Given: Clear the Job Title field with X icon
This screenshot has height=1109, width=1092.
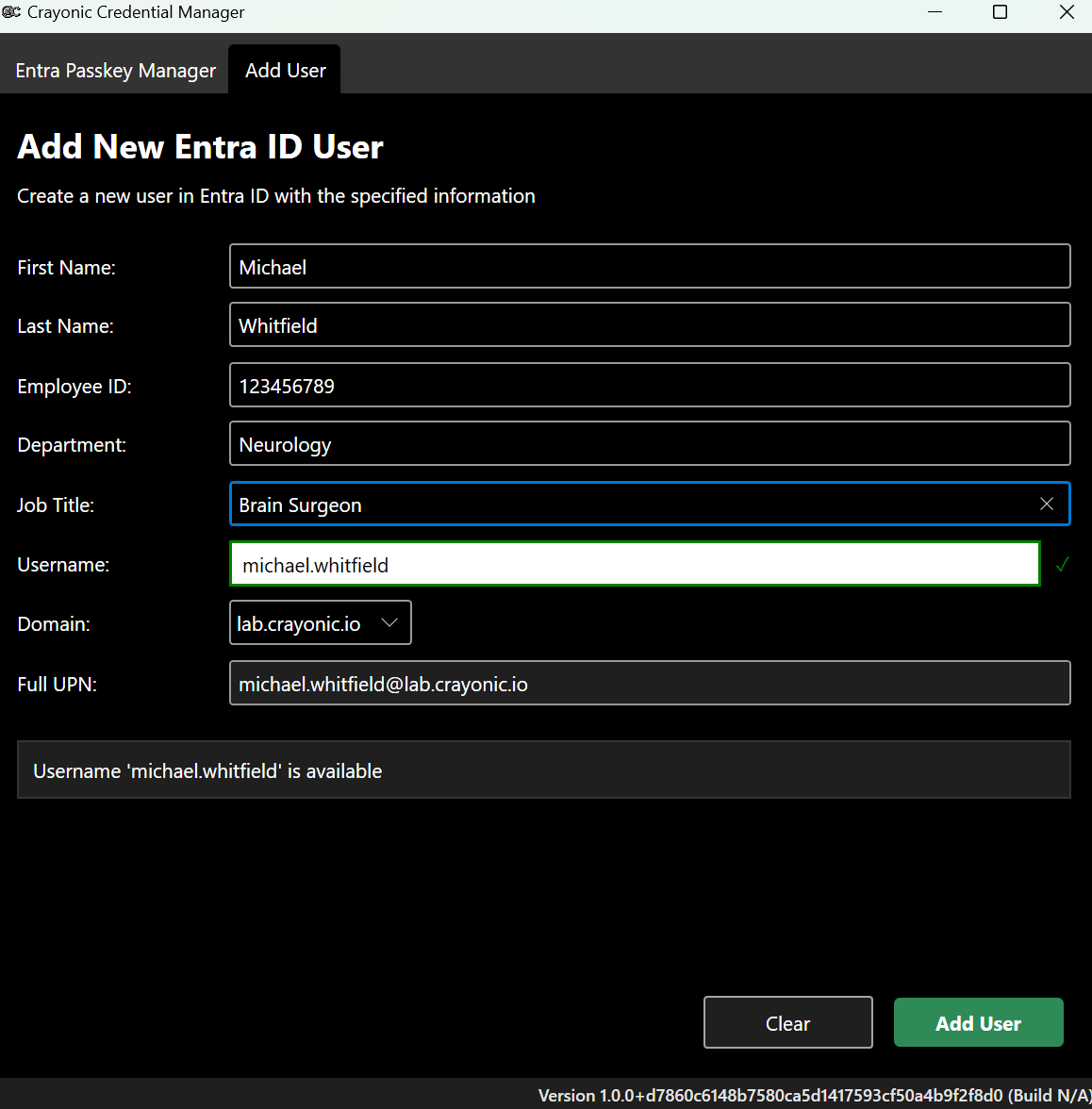Looking at the screenshot, I should pyautogui.click(x=1046, y=505).
